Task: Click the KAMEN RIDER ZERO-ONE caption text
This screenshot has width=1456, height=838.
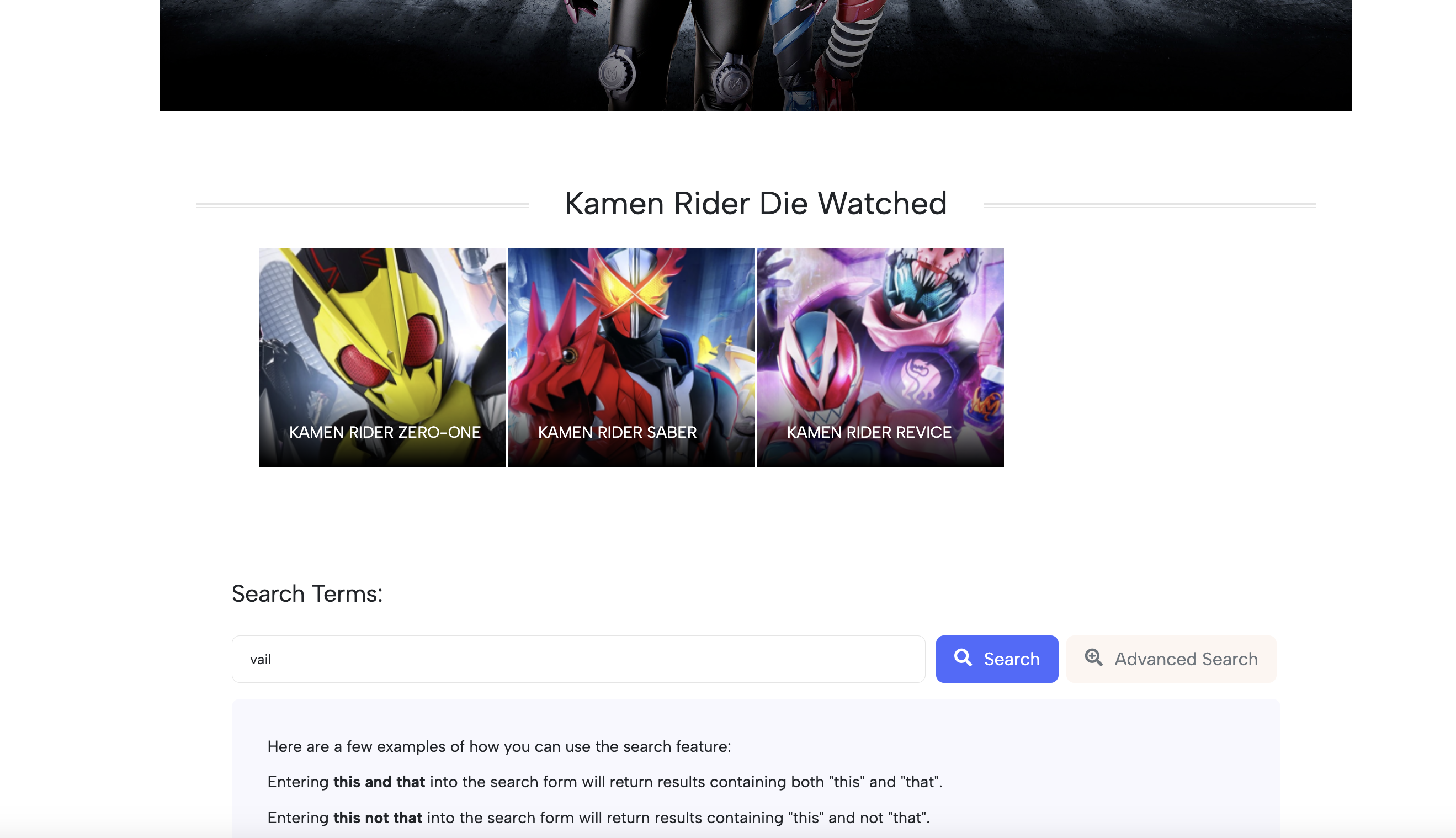Action: pos(384,432)
